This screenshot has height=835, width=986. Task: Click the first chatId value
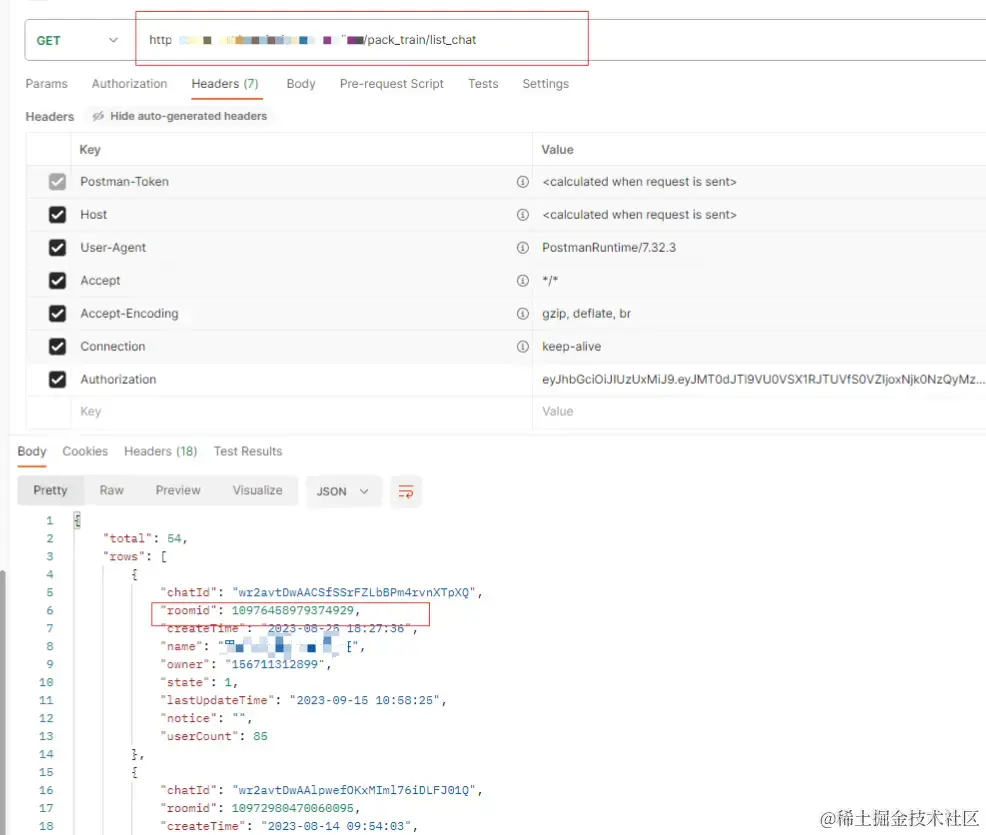point(354,592)
